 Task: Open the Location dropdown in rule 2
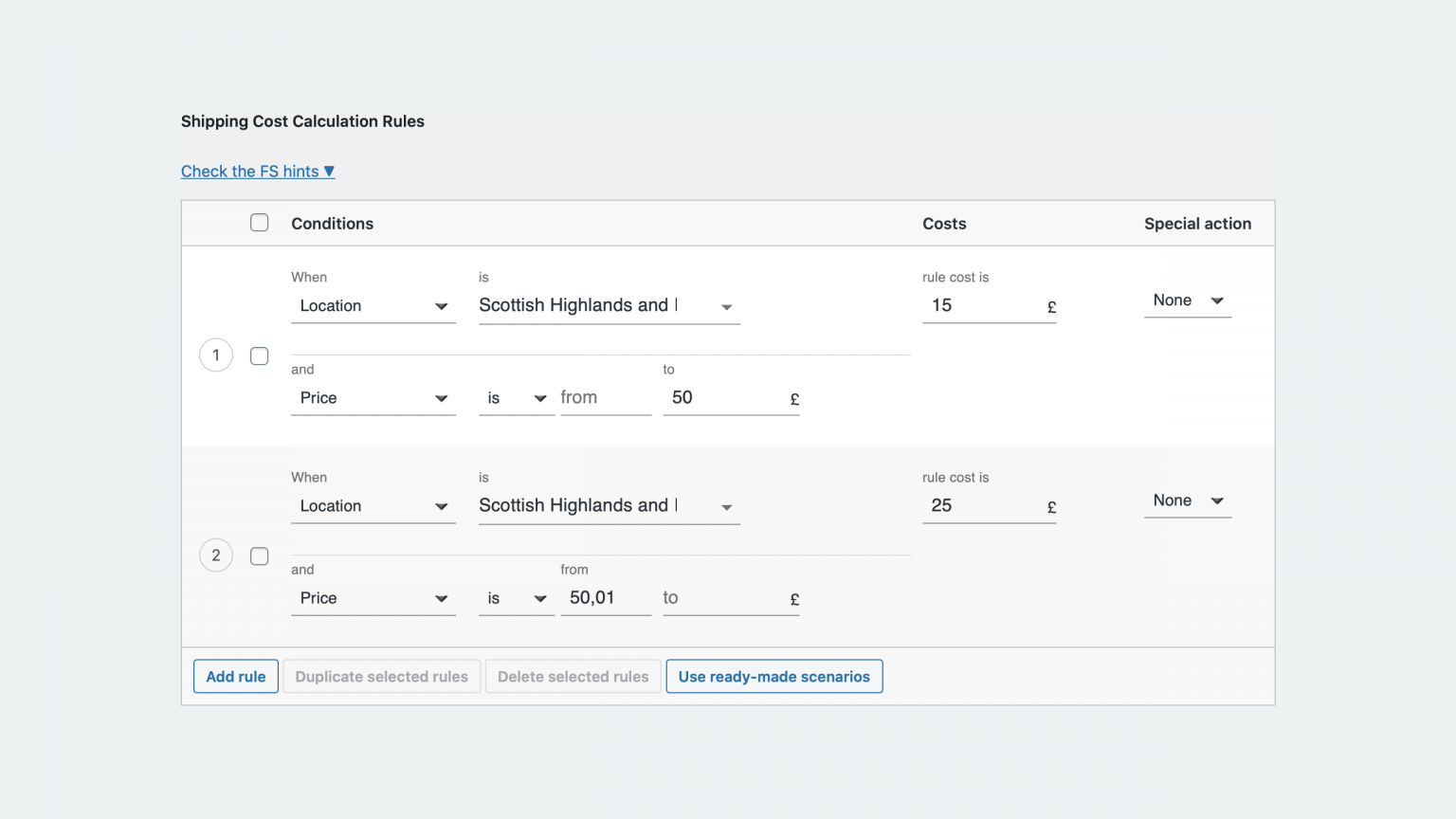click(x=373, y=505)
